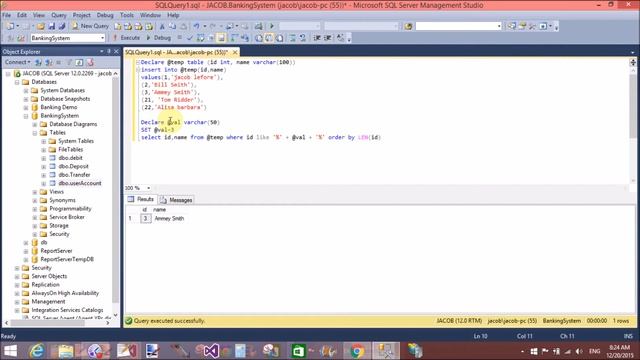
Task: Expand the System Databases node
Action: [x=26, y=91]
